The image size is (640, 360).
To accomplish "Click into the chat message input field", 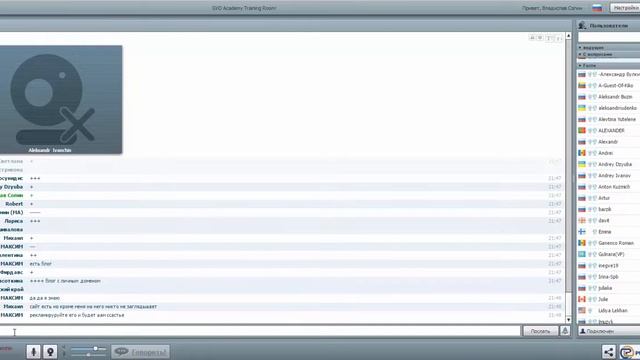I will (260, 331).
